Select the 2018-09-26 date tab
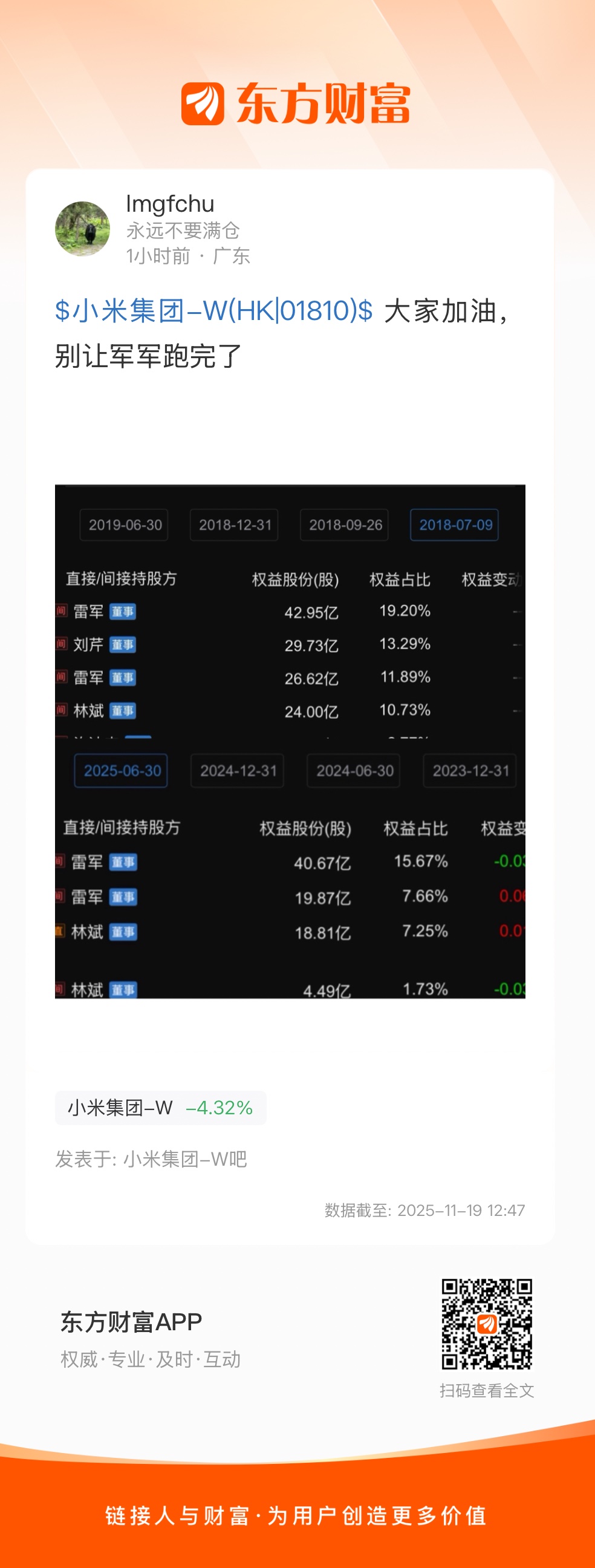 tap(344, 524)
